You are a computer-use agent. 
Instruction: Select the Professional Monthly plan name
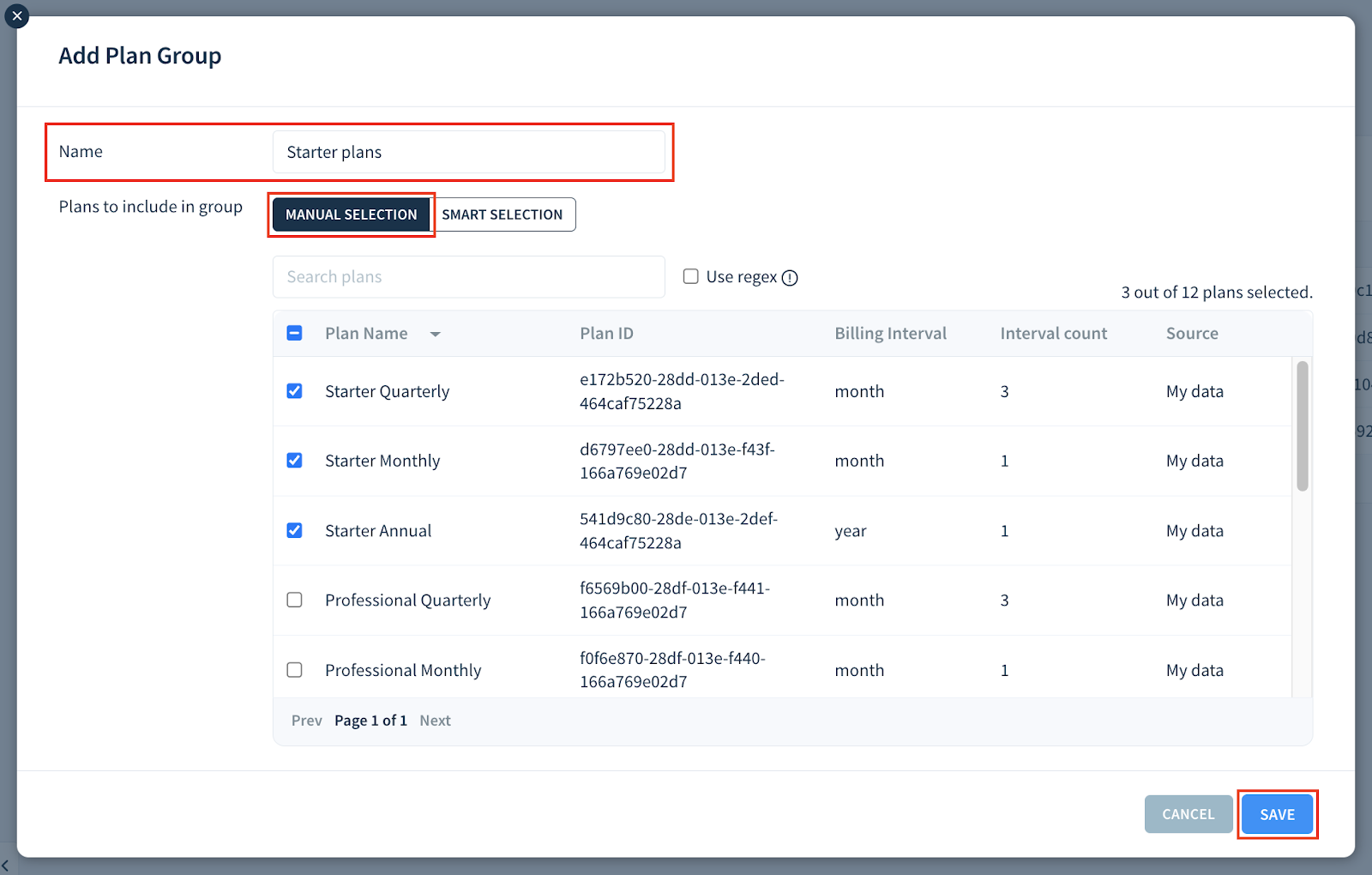[403, 670]
